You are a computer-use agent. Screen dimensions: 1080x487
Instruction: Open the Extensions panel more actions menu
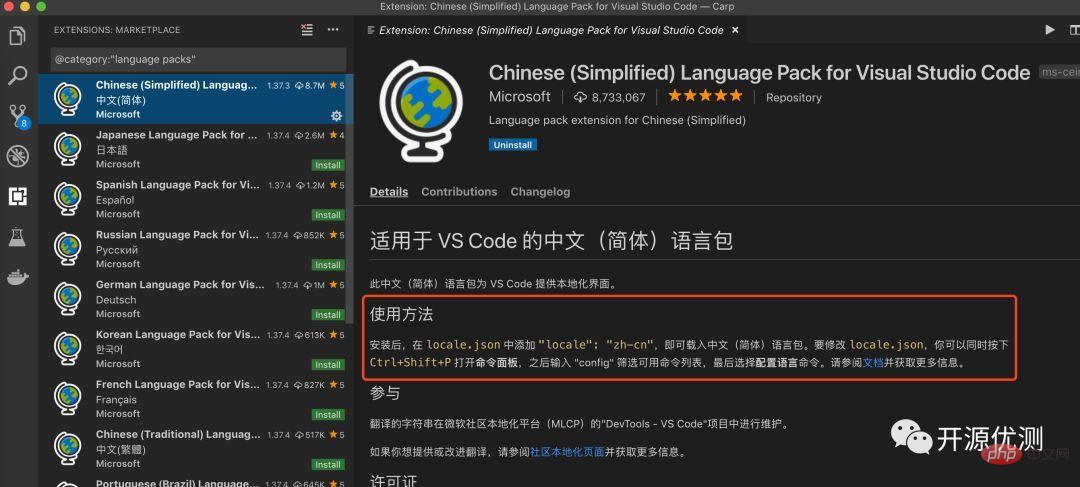pyautogui.click(x=335, y=30)
